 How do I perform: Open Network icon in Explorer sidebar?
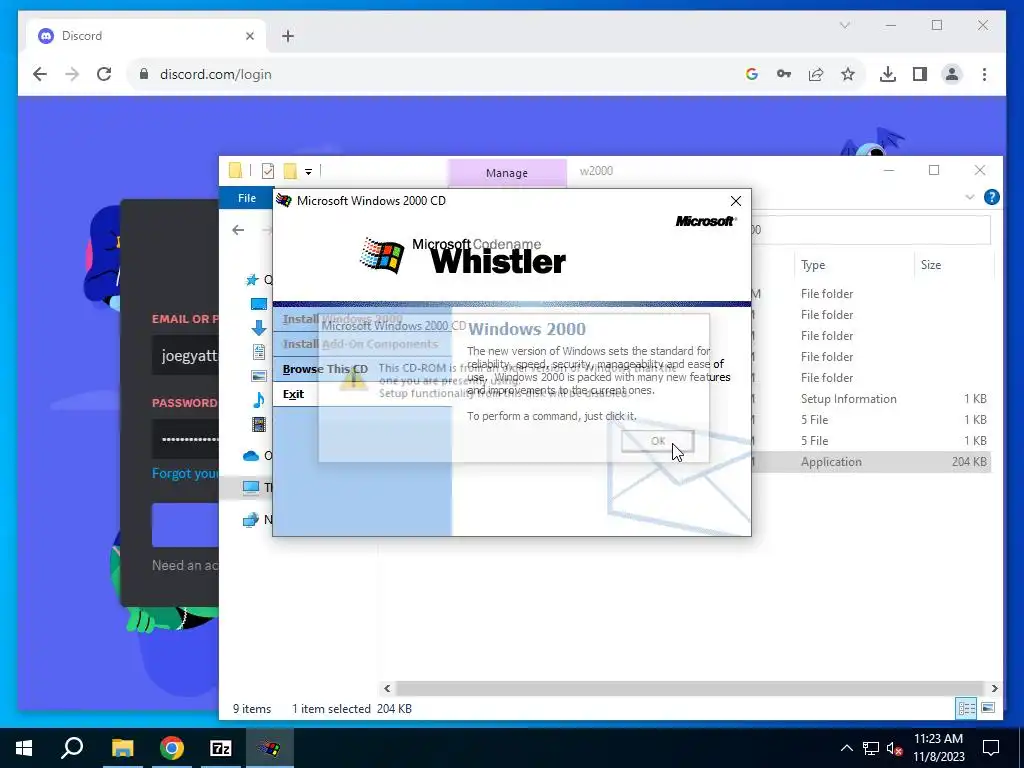pyautogui.click(x=251, y=520)
